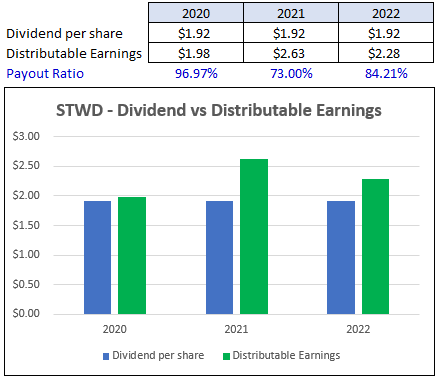Screen dimensions: 436x378
Task: Select the 96.97% payout ratio value
Action: tap(196, 73)
